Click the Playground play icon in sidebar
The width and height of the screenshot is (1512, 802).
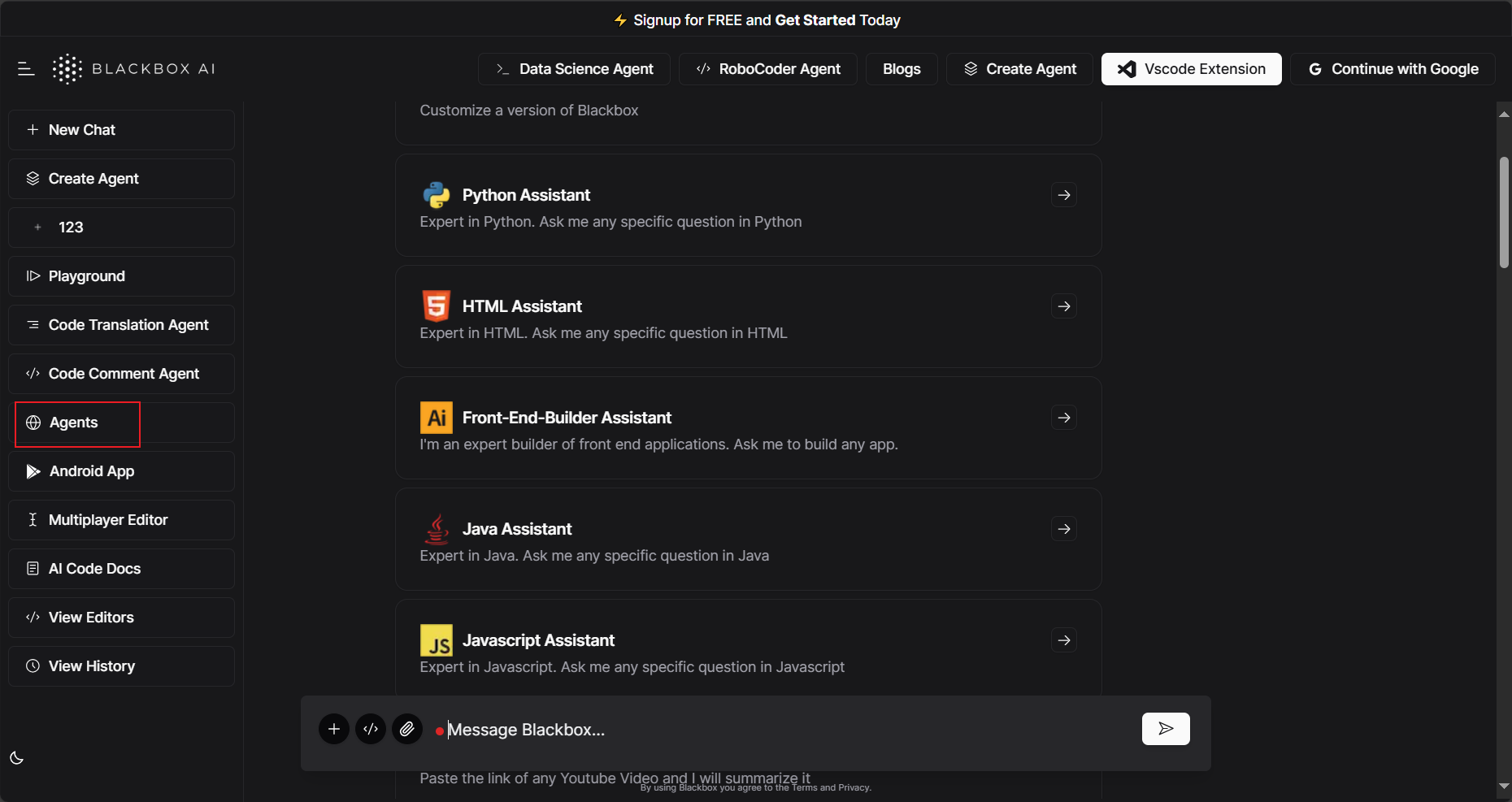[x=33, y=276]
